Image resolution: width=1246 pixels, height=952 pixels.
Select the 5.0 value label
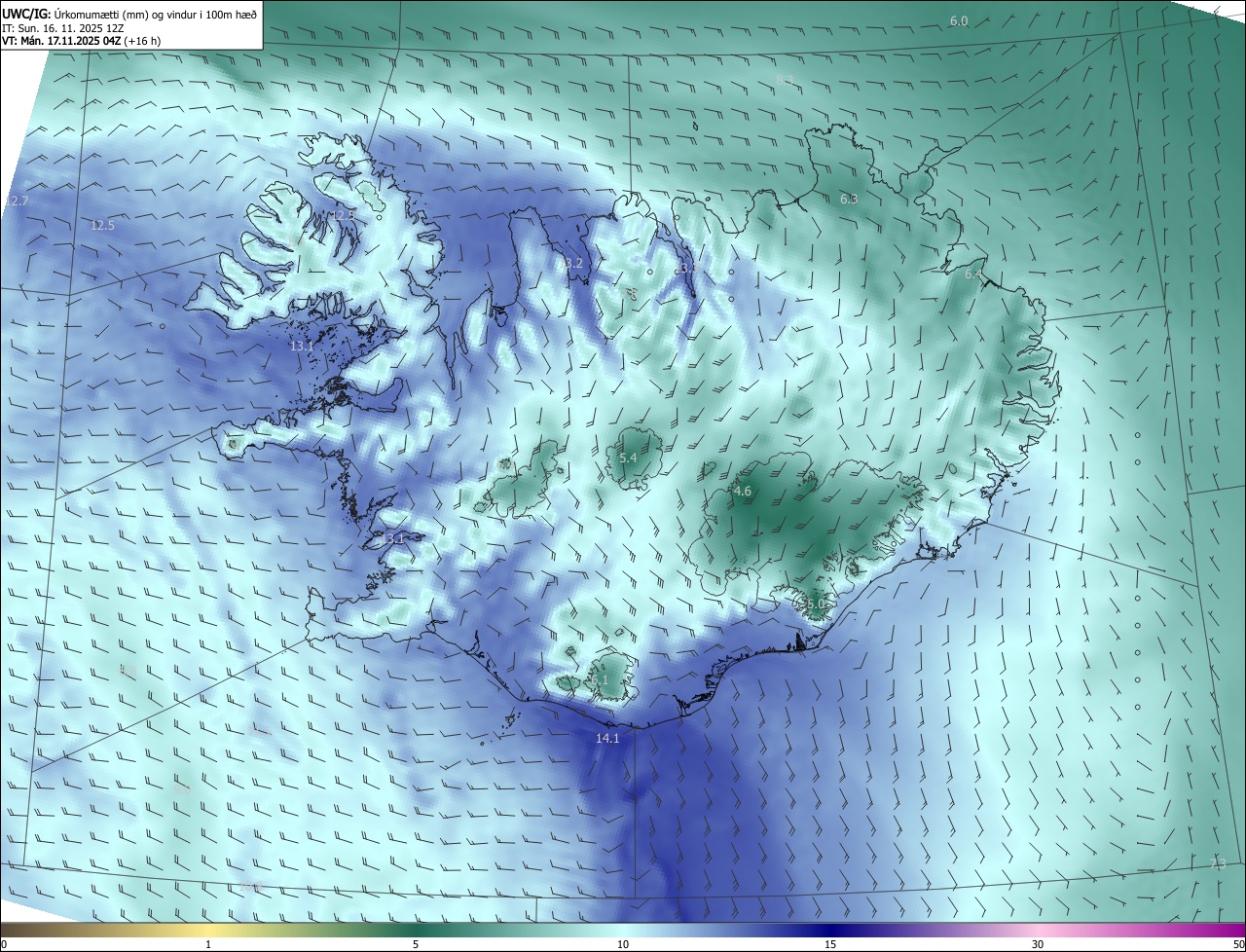point(816,604)
